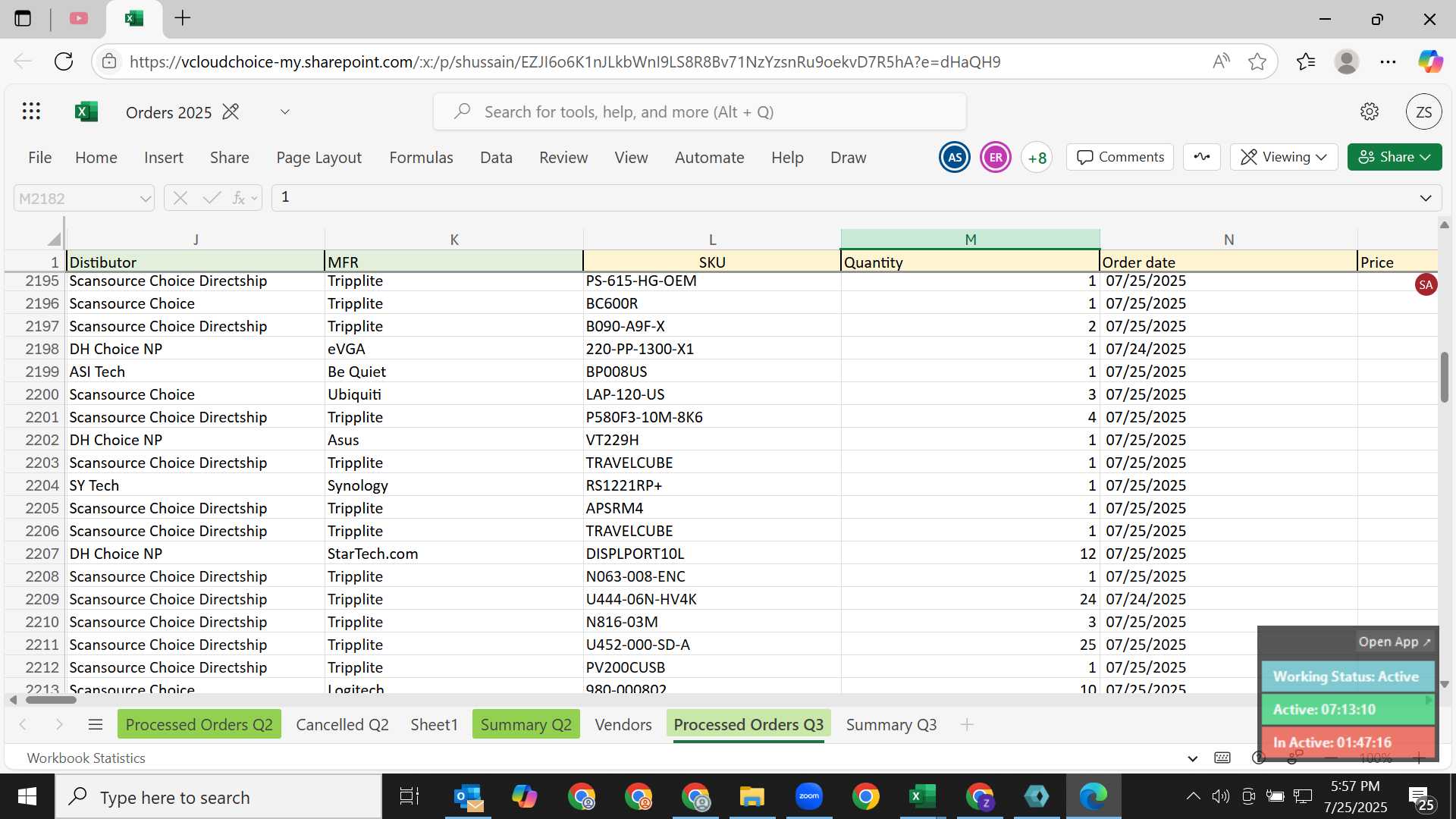Open the Data ribbon tab
Viewport: 1456px width, 819px height.
click(496, 157)
